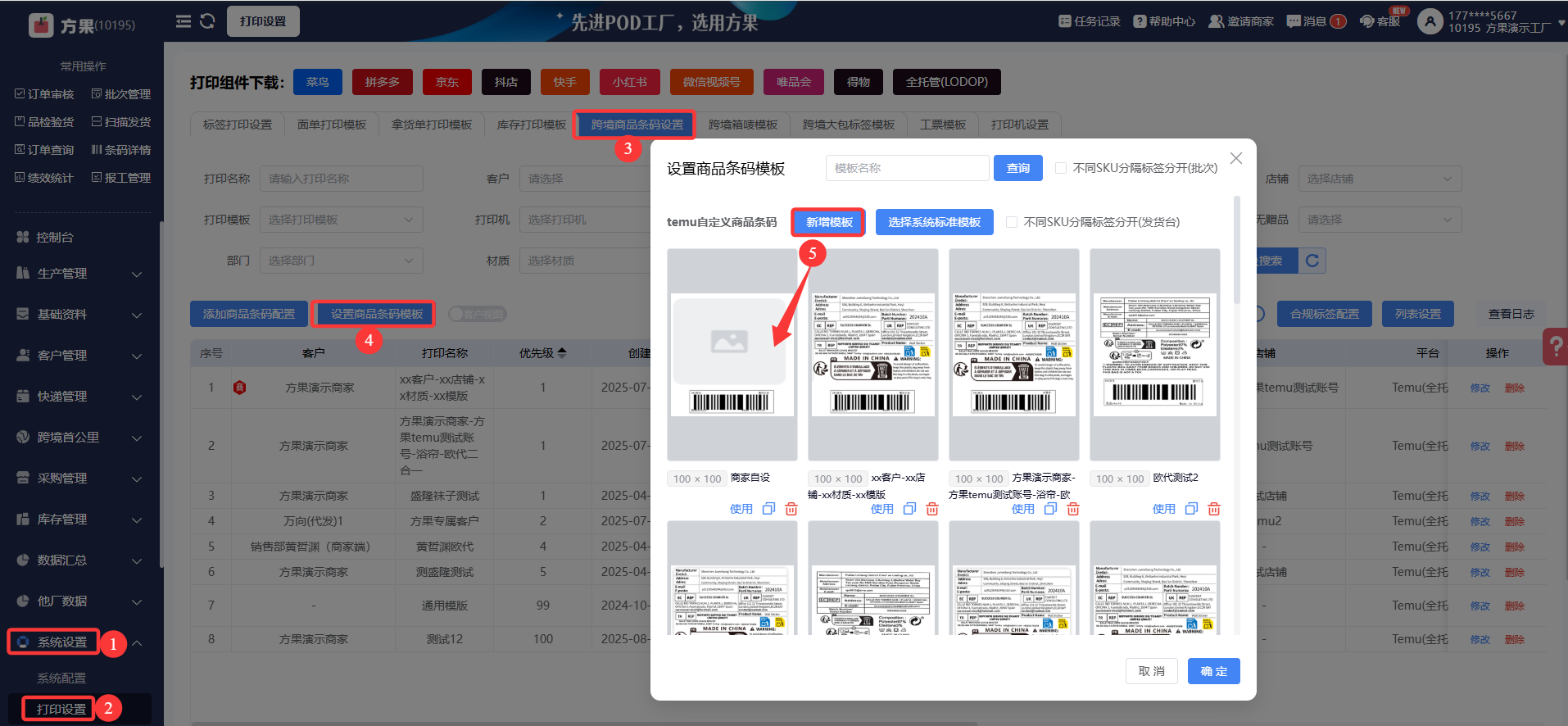
Task: Open 任务记录 in the top bar
Action: pos(1089,21)
